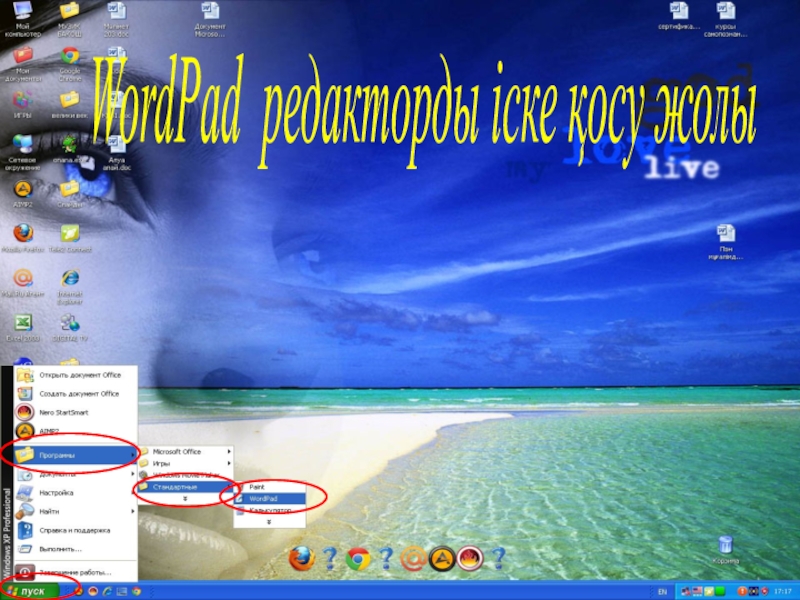Click Nero icon in Quick Launch bar
The height and width of the screenshot is (600, 800).
tap(93, 591)
